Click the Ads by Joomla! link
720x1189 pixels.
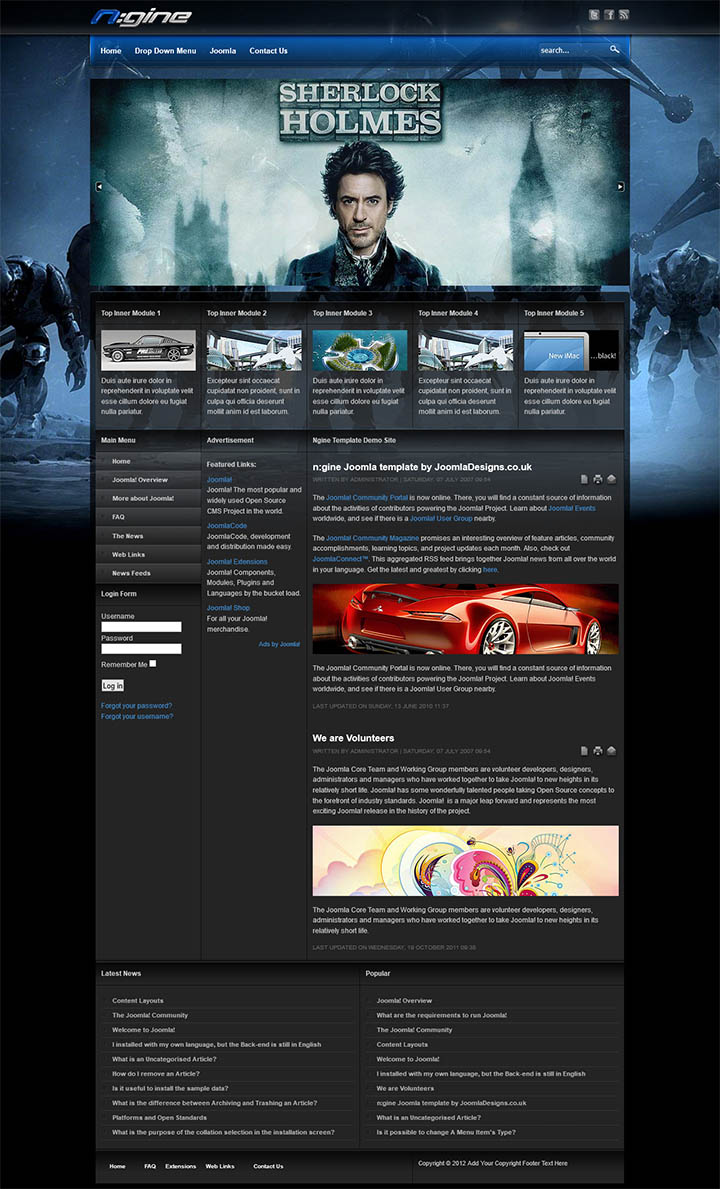[x=279, y=645]
